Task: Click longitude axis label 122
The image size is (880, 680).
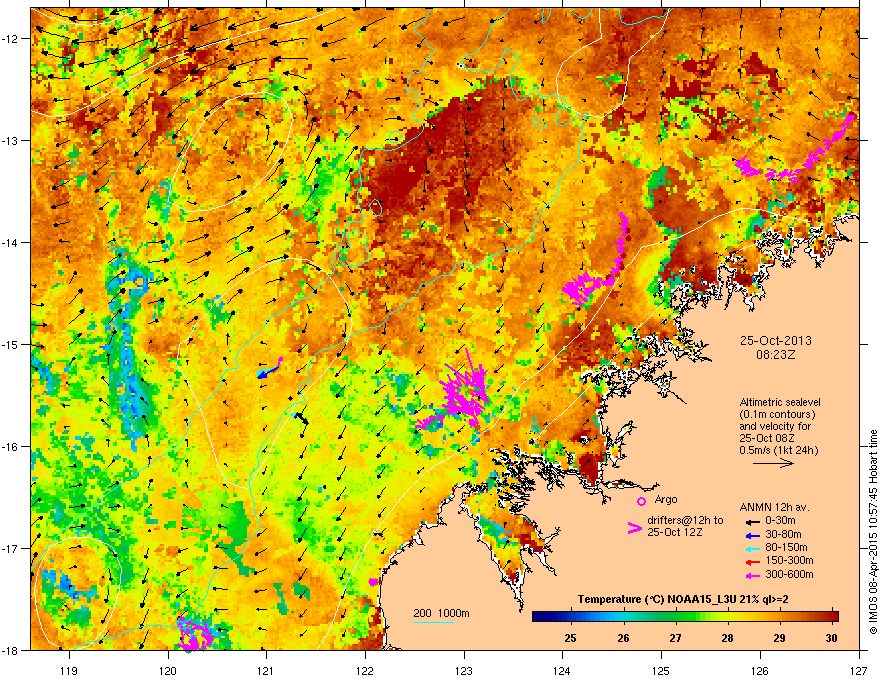Action: pyautogui.click(x=365, y=670)
